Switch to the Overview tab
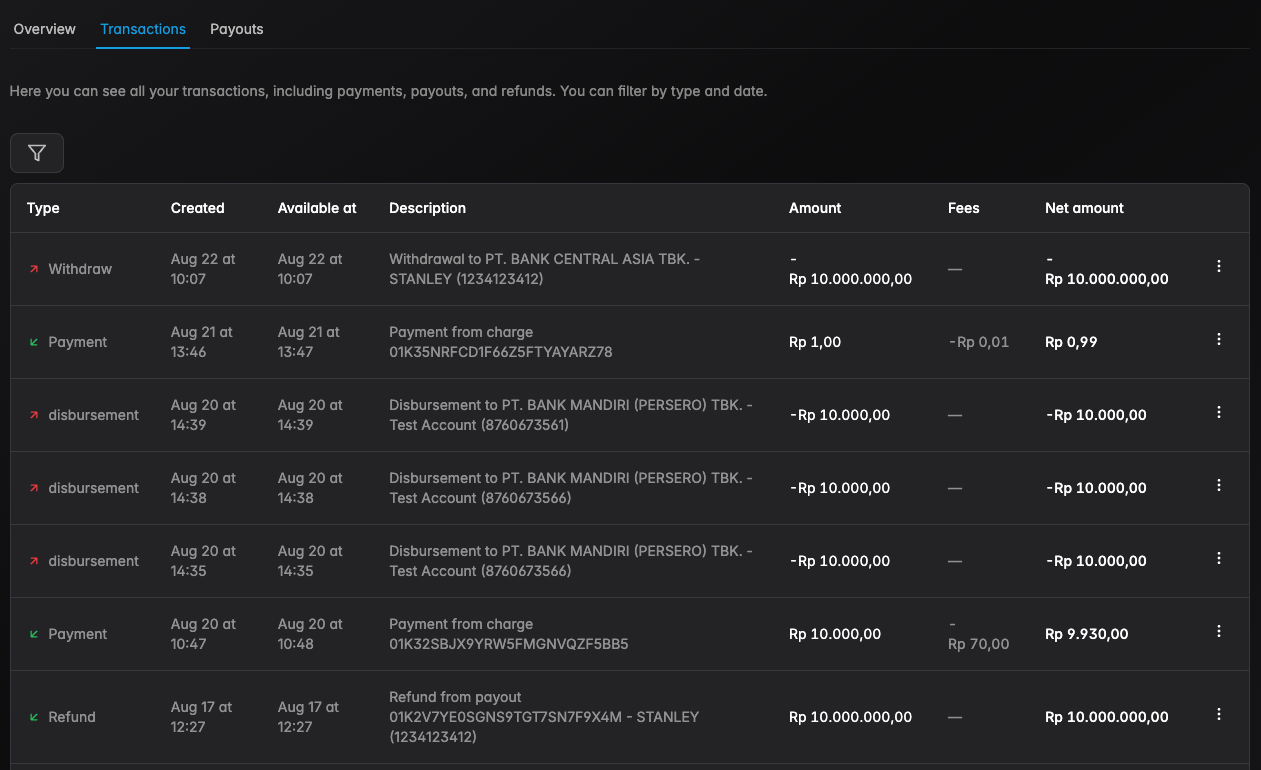The image size is (1261, 770). [x=44, y=29]
